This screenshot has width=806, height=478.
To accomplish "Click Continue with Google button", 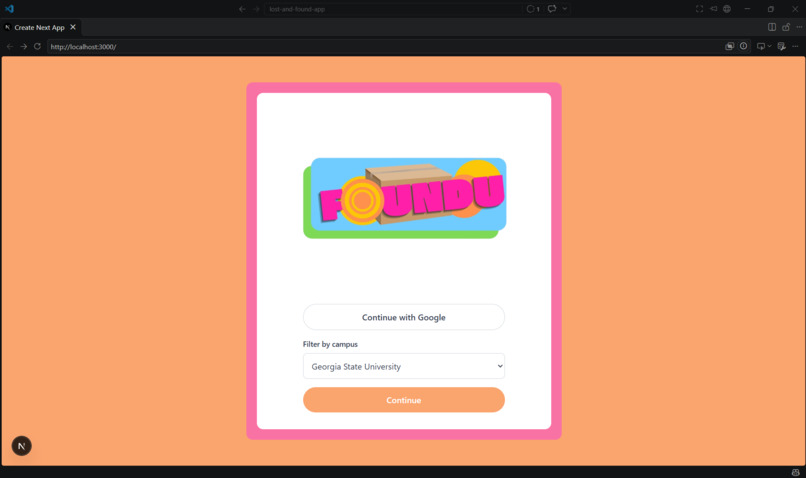I will click(x=404, y=317).
